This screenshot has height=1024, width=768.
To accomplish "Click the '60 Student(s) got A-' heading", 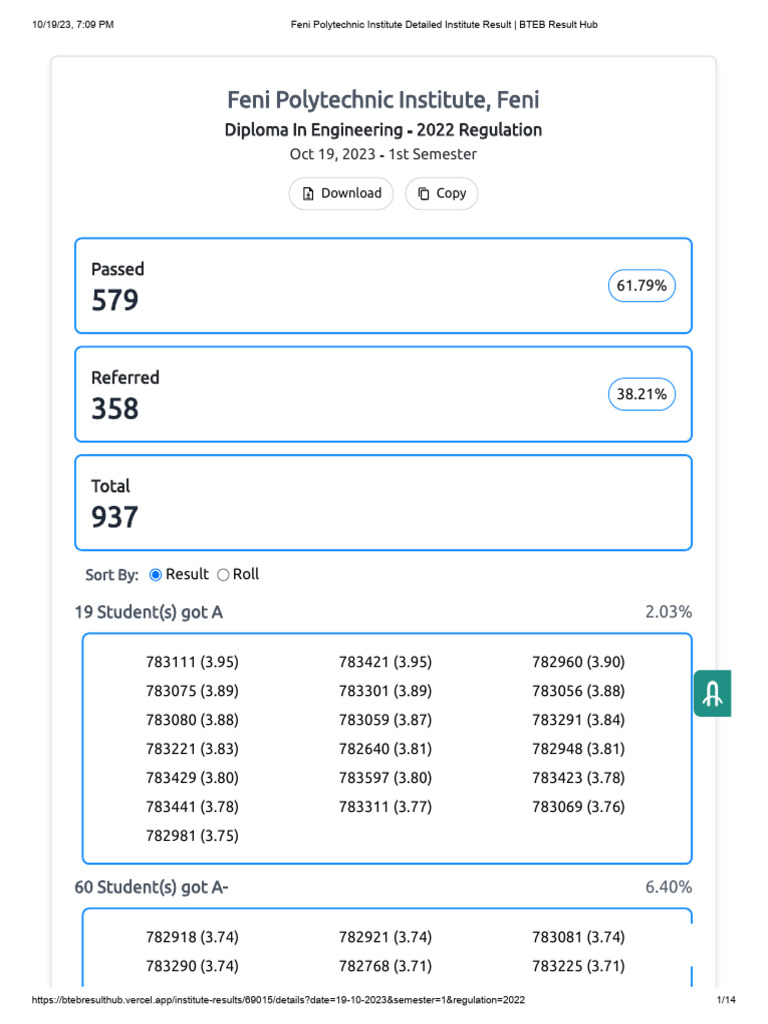I will [152, 888].
